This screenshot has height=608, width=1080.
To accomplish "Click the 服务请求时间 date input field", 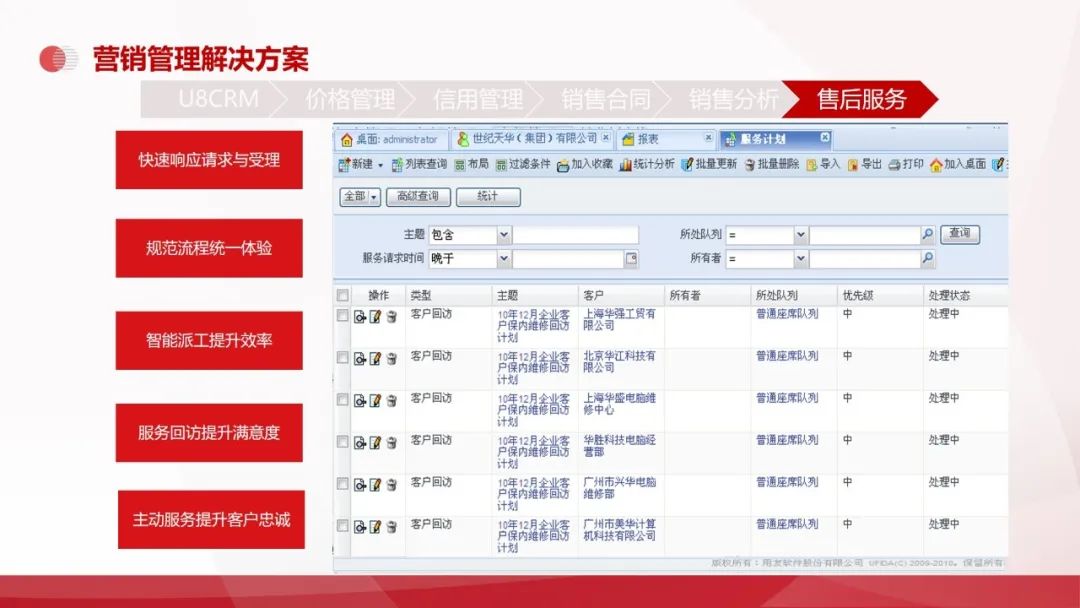I will pos(568,259).
